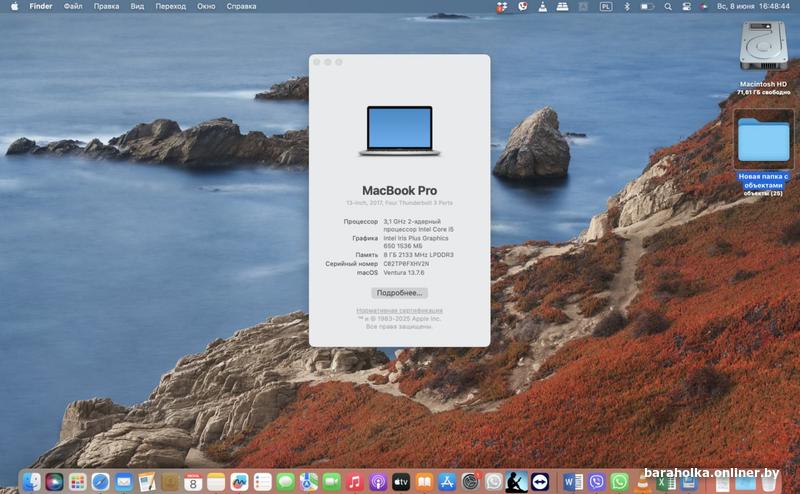The width and height of the screenshot is (800, 494).
Task: Open the Books app icon
Action: tap(424, 482)
